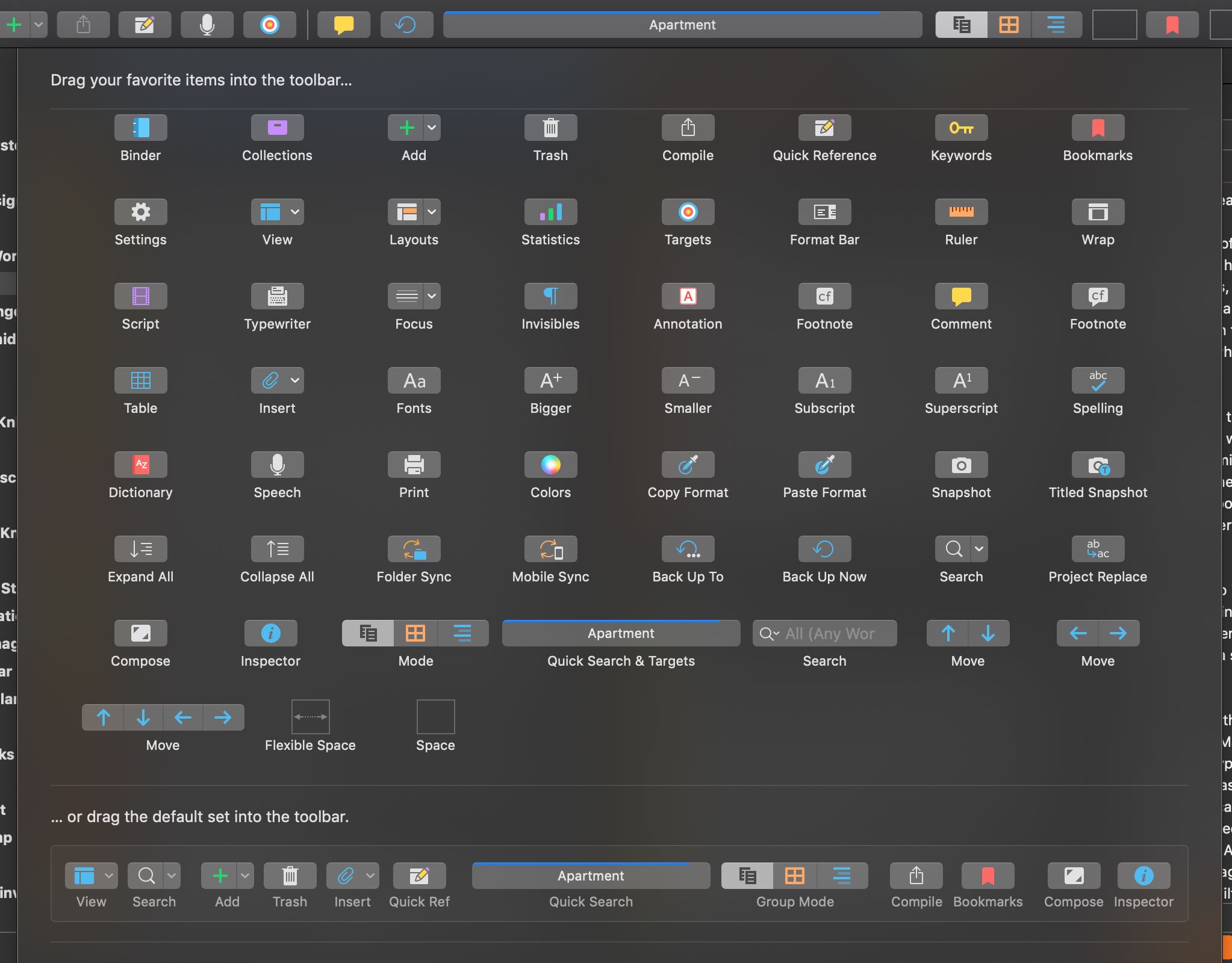
Task: Select the Project Replace icon
Action: [1098, 549]
